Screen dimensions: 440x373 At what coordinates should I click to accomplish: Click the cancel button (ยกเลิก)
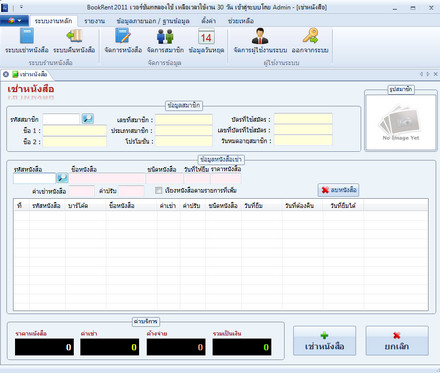click(397, 341)
